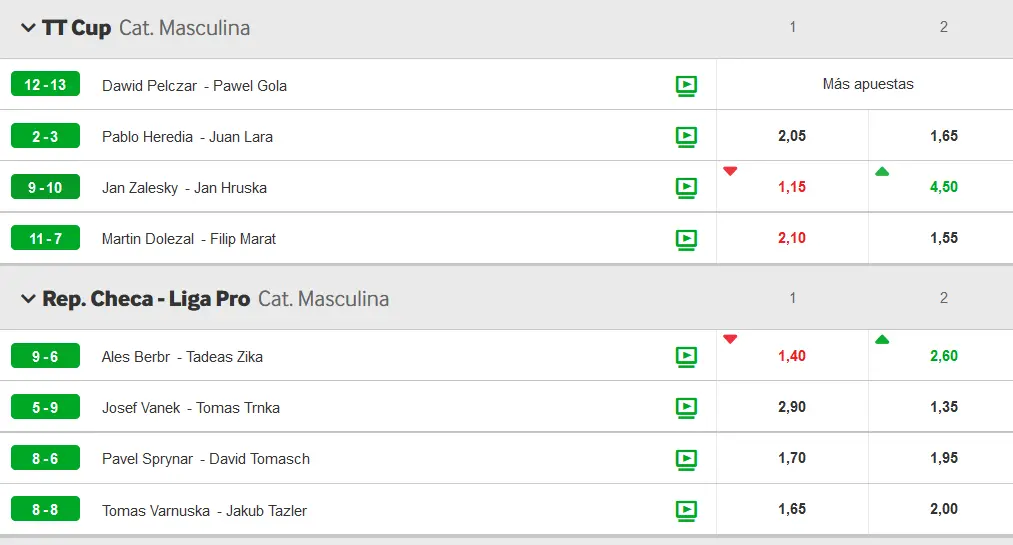
Task: Click live video icon for Dolezal - Marat
Action: coord(686,238)
